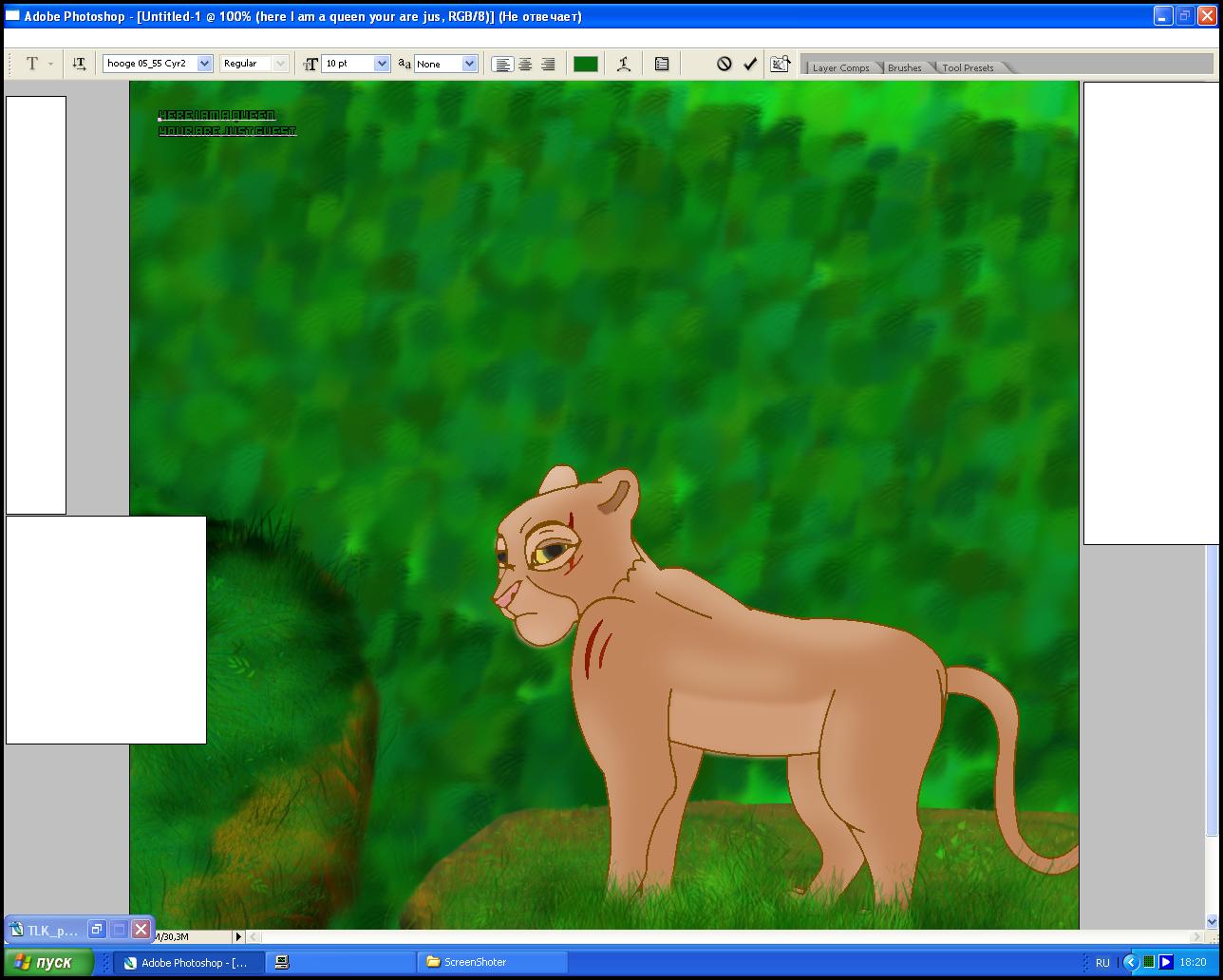Select left align text

[x=502, y=64]
